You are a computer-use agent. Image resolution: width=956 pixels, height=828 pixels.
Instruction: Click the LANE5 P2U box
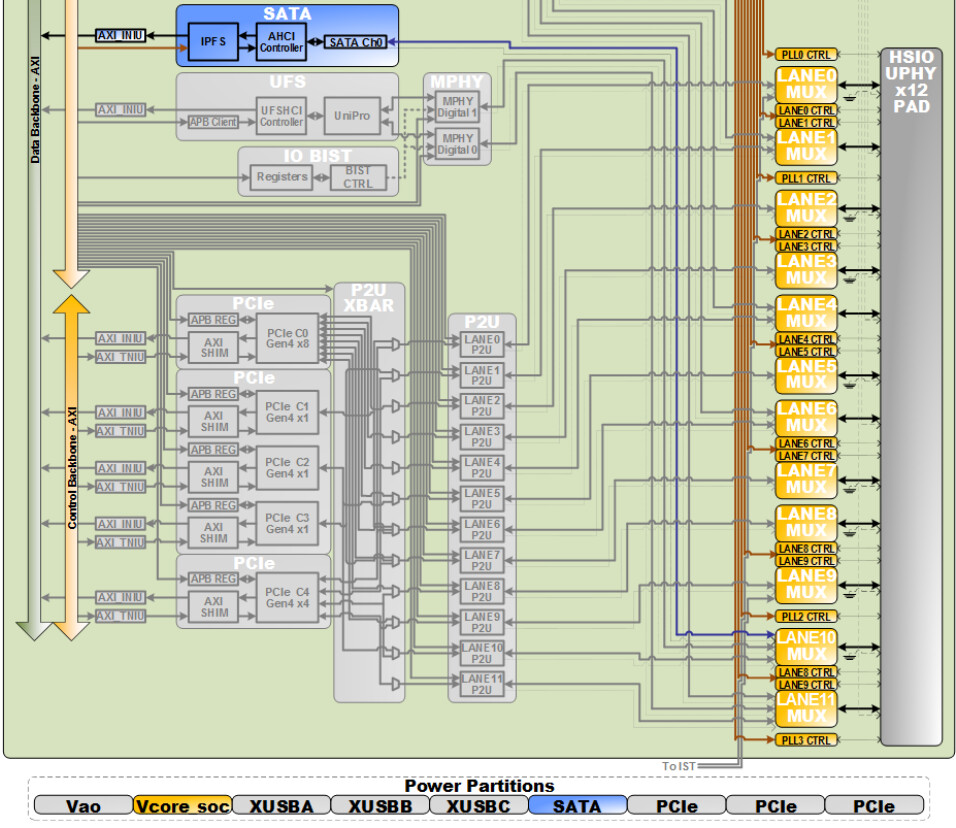click(482, 499)
